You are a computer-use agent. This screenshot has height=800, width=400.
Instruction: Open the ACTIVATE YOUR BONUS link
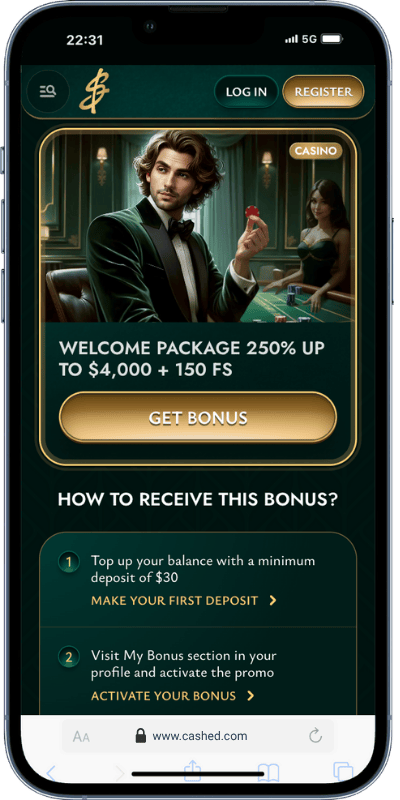[163, 695]
